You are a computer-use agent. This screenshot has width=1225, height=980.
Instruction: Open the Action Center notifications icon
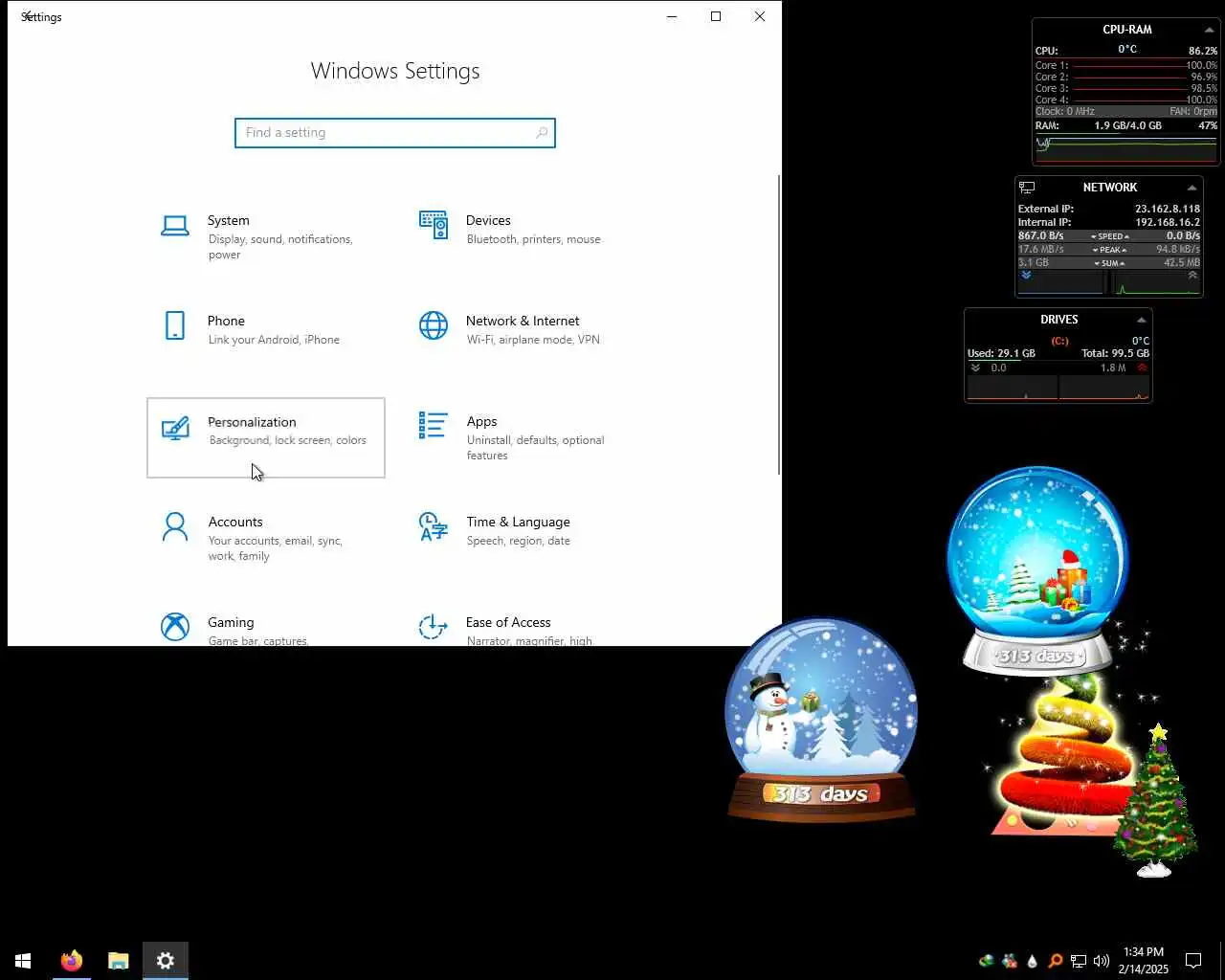[1193, 960]
